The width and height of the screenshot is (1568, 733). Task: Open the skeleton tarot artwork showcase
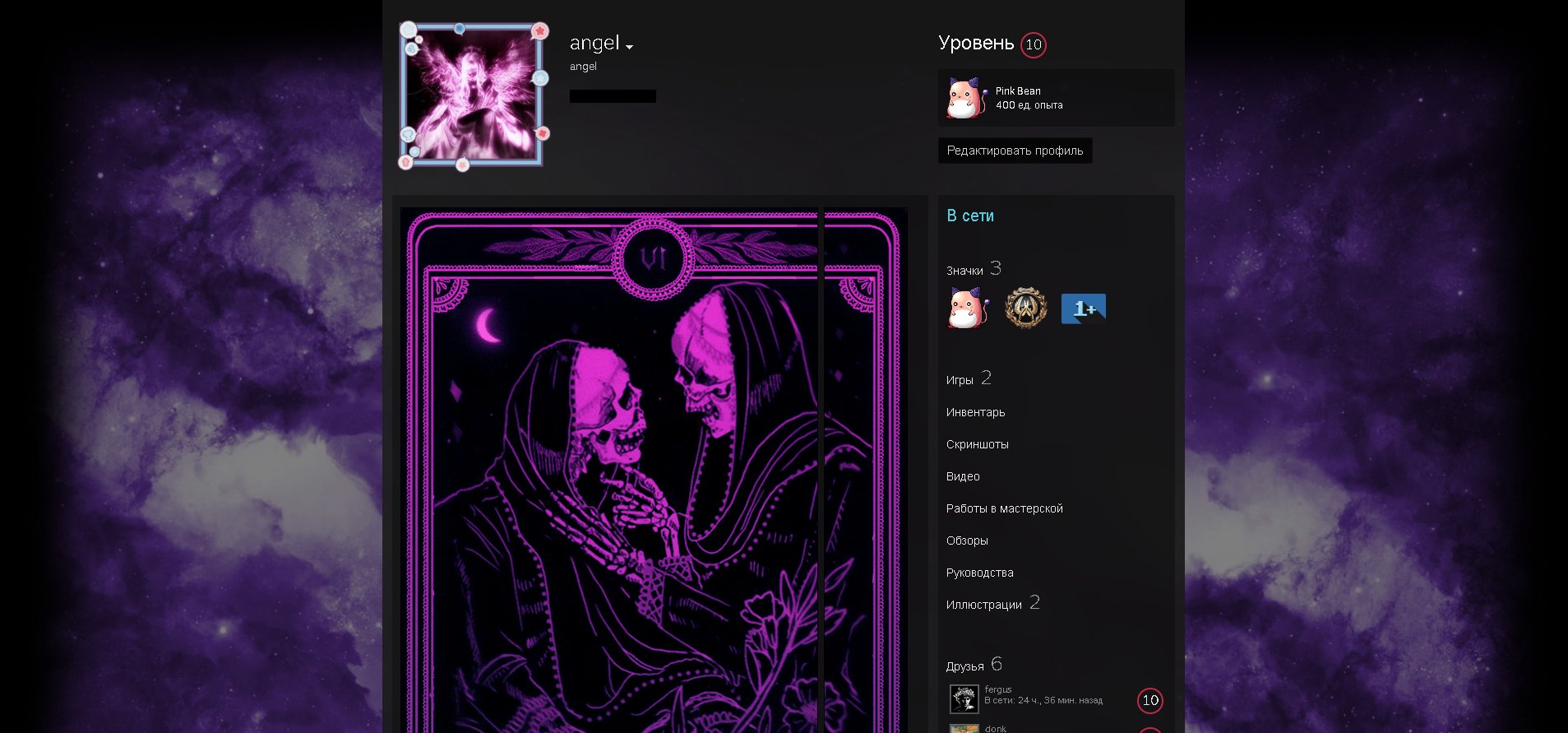654,470
